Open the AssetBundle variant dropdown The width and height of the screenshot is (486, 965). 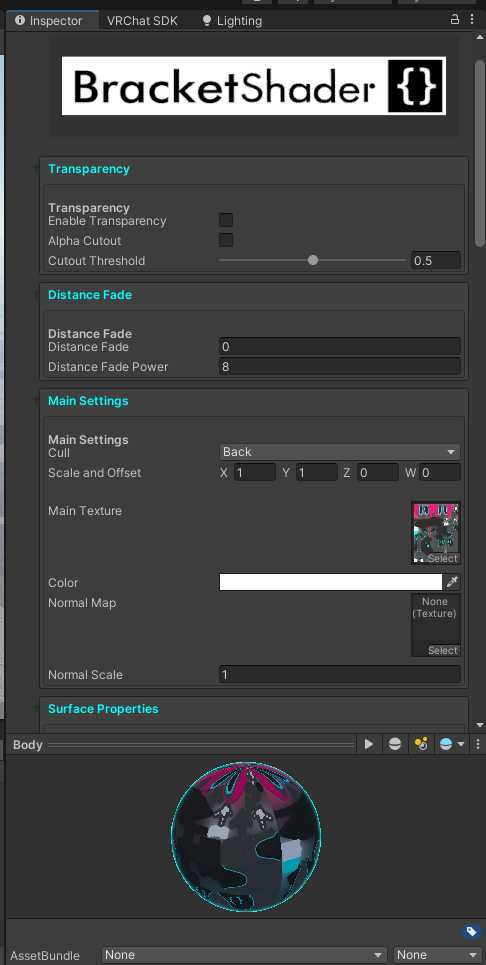pyautogui.click(x=437, y=955)
